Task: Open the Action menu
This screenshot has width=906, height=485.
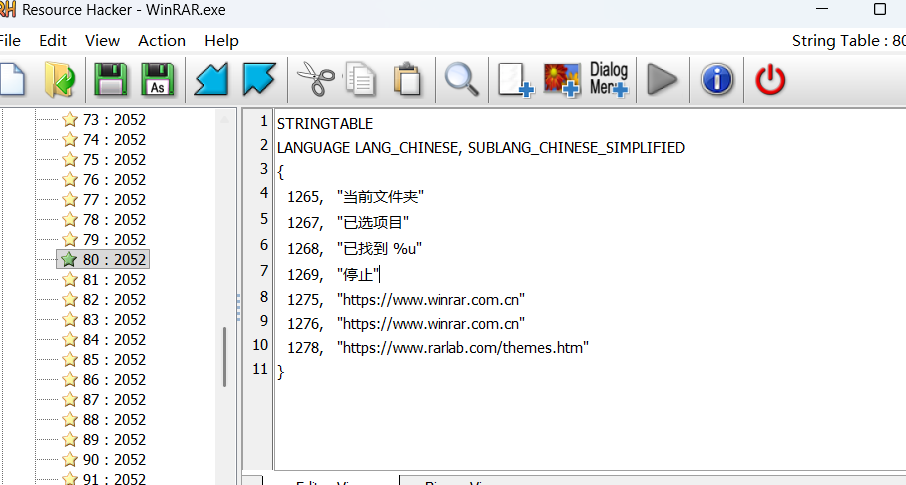Action: 162,41
